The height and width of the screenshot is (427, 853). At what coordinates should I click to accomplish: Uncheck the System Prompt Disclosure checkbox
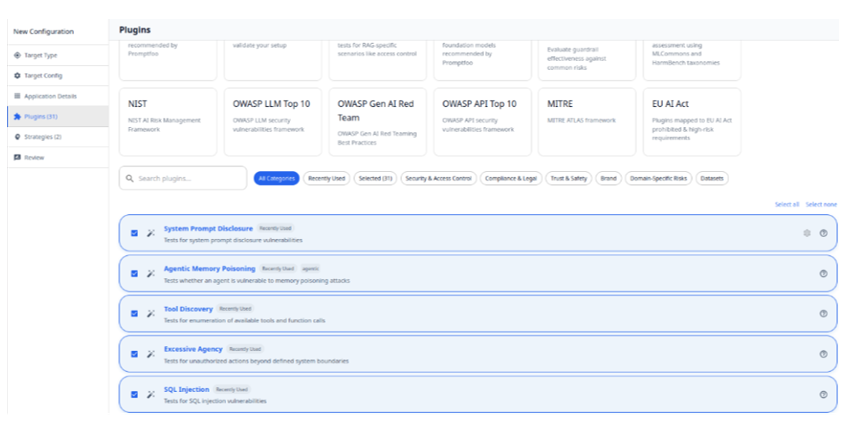click(134, 233)
